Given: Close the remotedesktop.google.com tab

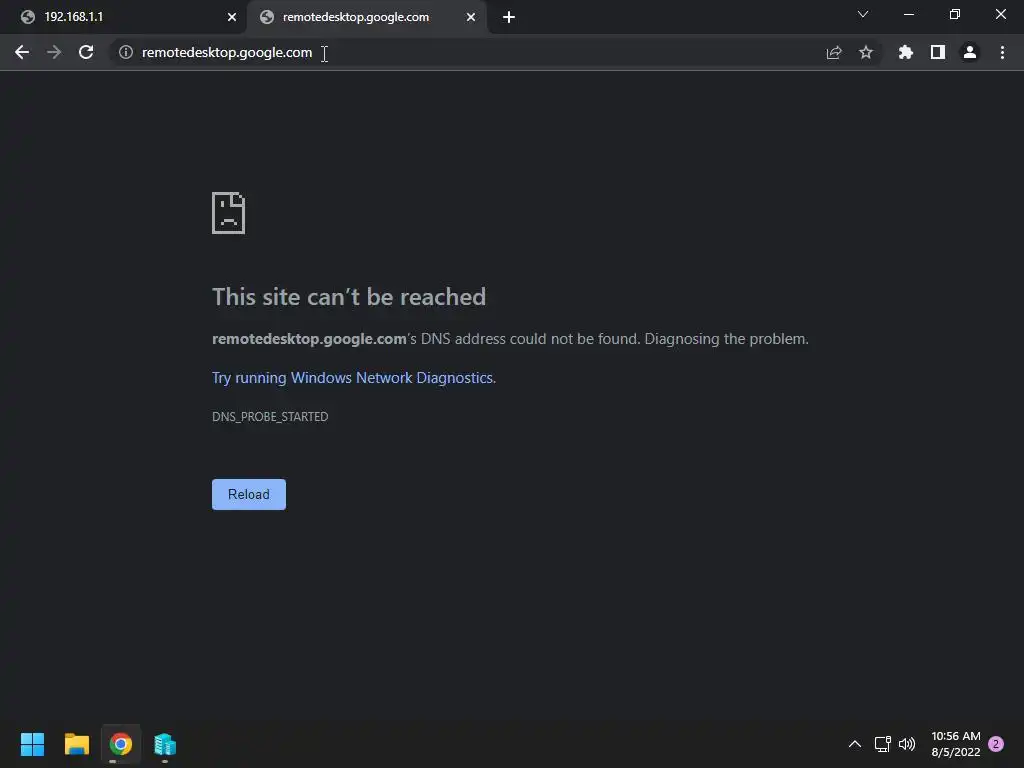Looking at the screenshot, I should pyautogui.click(x=471, y=17).
